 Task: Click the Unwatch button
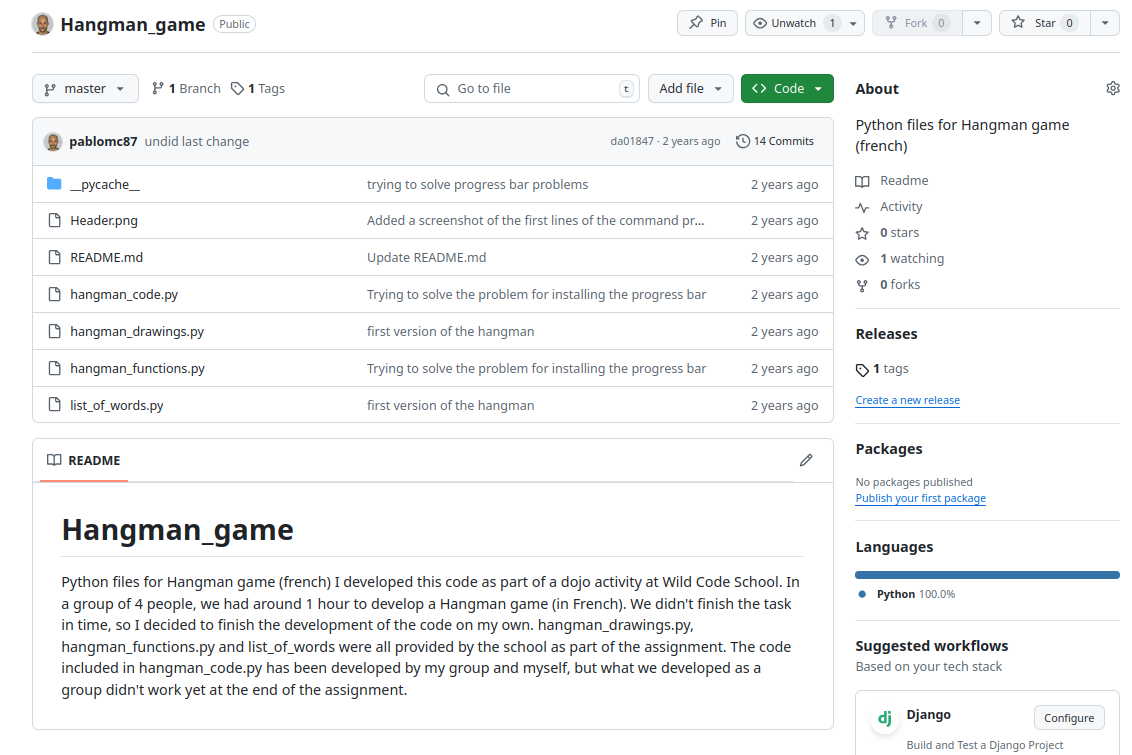tap(793, 23)
